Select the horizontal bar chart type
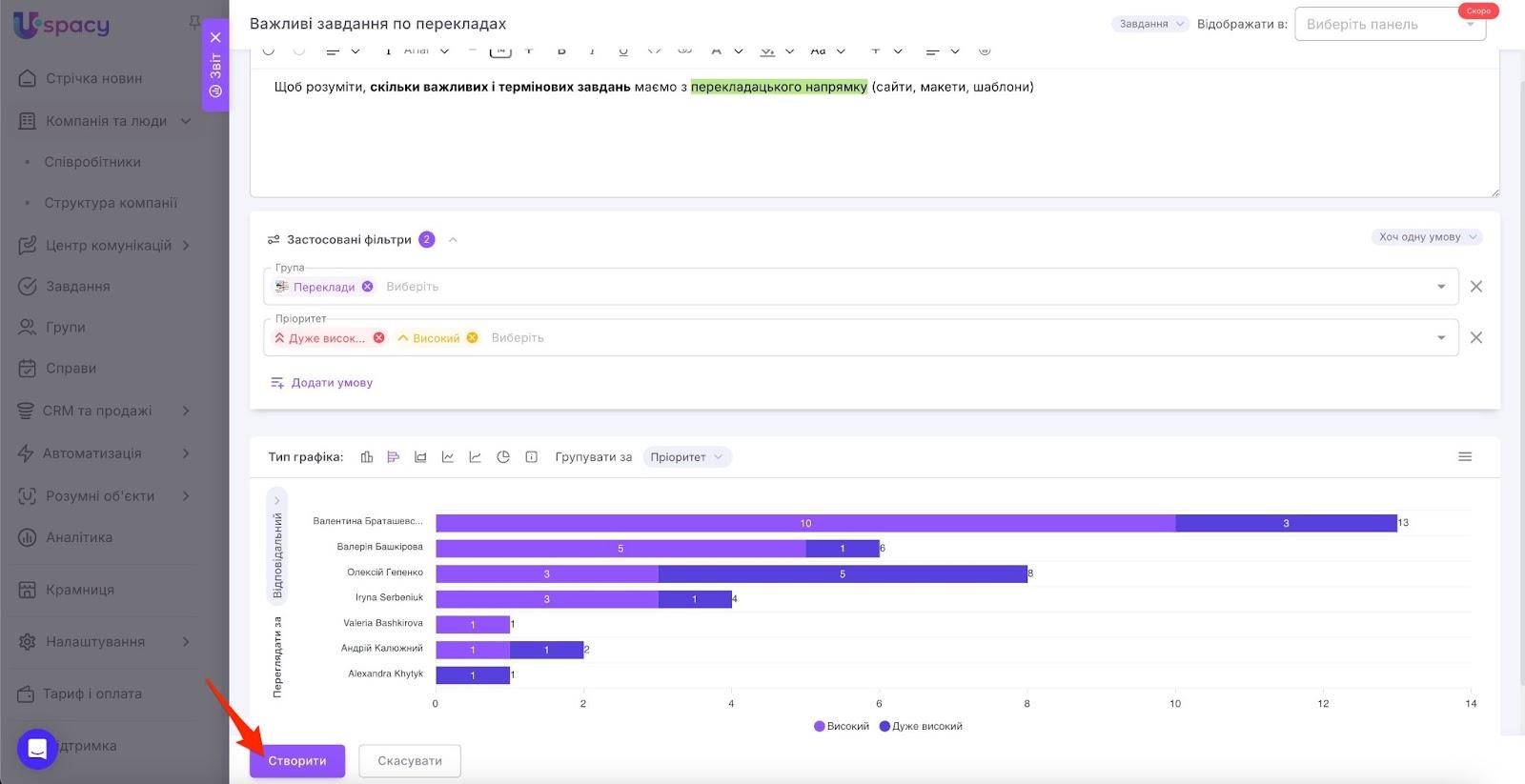This screenshot has height=784, width=1525. tap(393, 457)
